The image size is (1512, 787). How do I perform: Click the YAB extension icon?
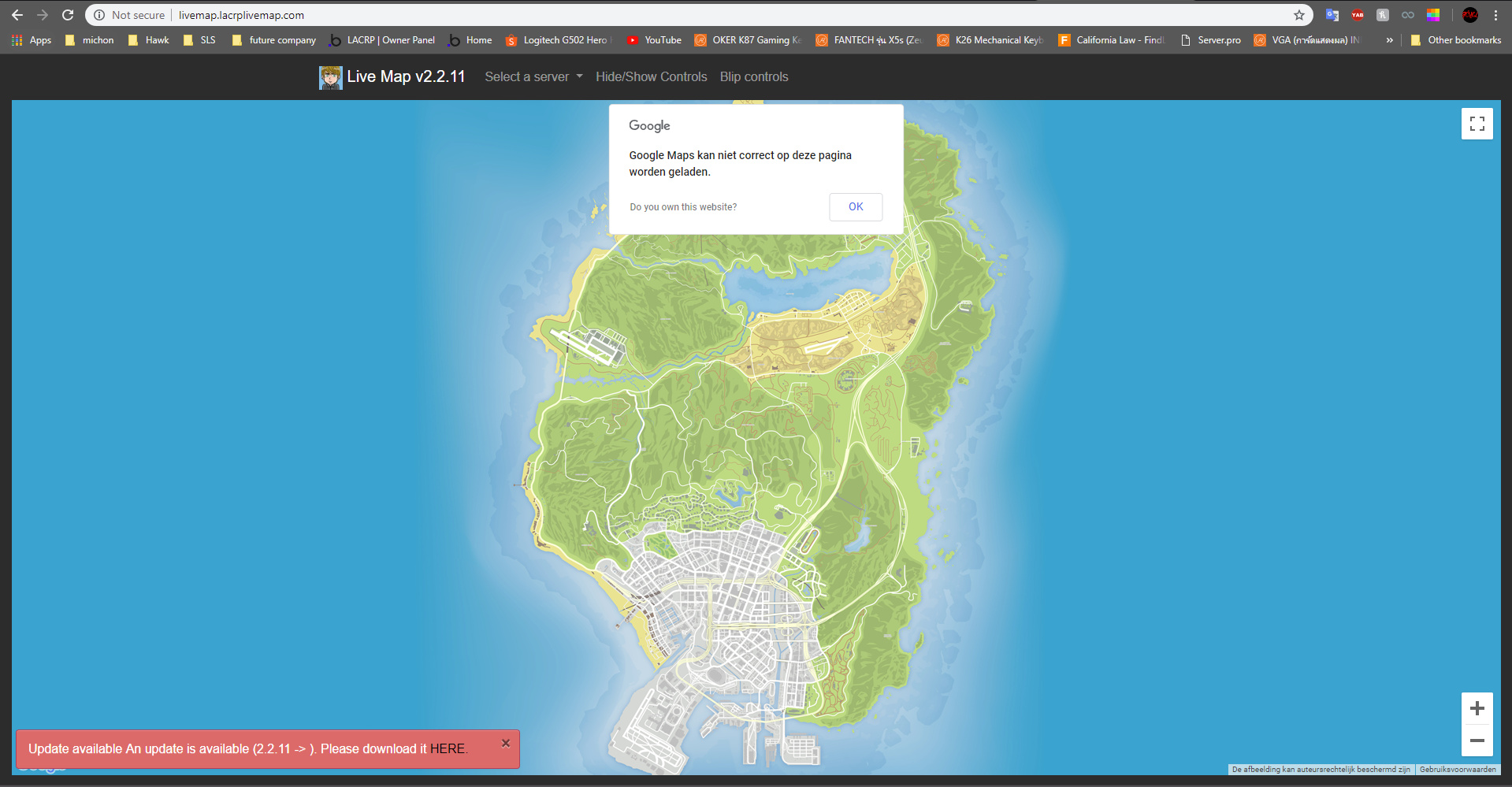point(1357,14)
